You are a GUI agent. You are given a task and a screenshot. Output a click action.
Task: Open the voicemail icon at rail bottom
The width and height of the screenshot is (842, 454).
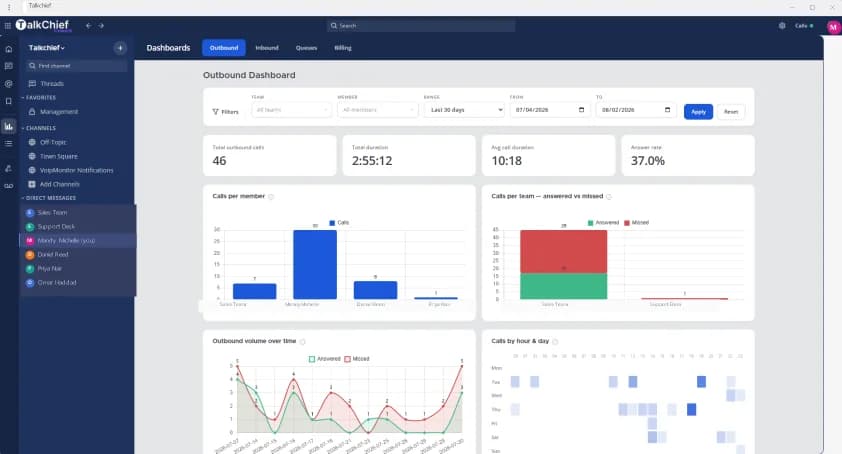(9, 186)
